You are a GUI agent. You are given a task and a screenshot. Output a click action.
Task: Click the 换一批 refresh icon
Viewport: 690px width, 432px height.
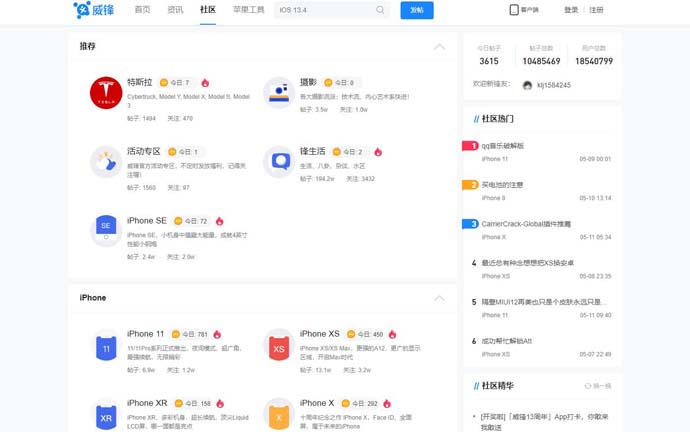pyautogui.click(x=587, y=386)
